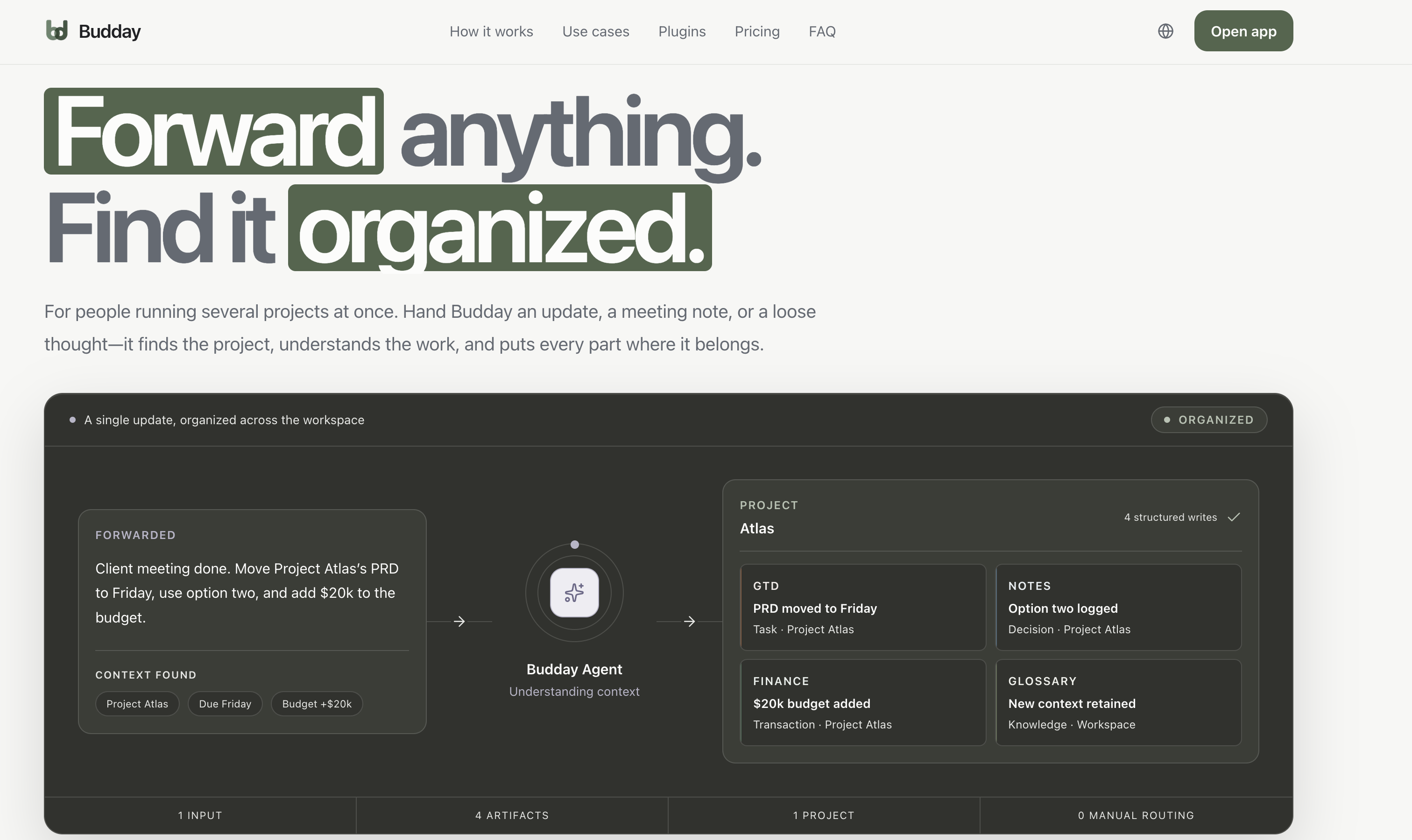Click the 4 ARTIFACTS stat

(512, 815)
